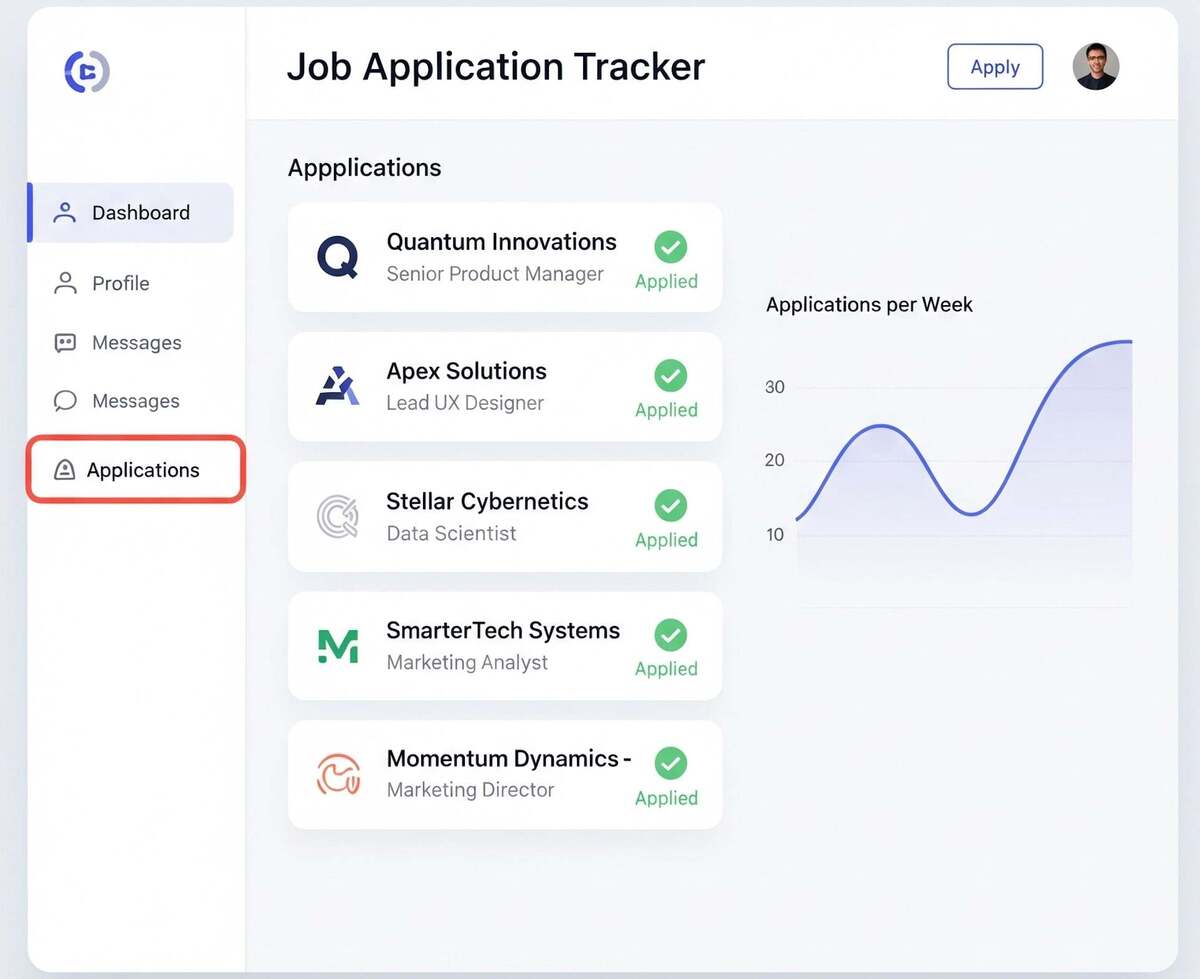Click the Applications sidebar icon
This screenshot has width=1200, height=979.
point(64,470)
